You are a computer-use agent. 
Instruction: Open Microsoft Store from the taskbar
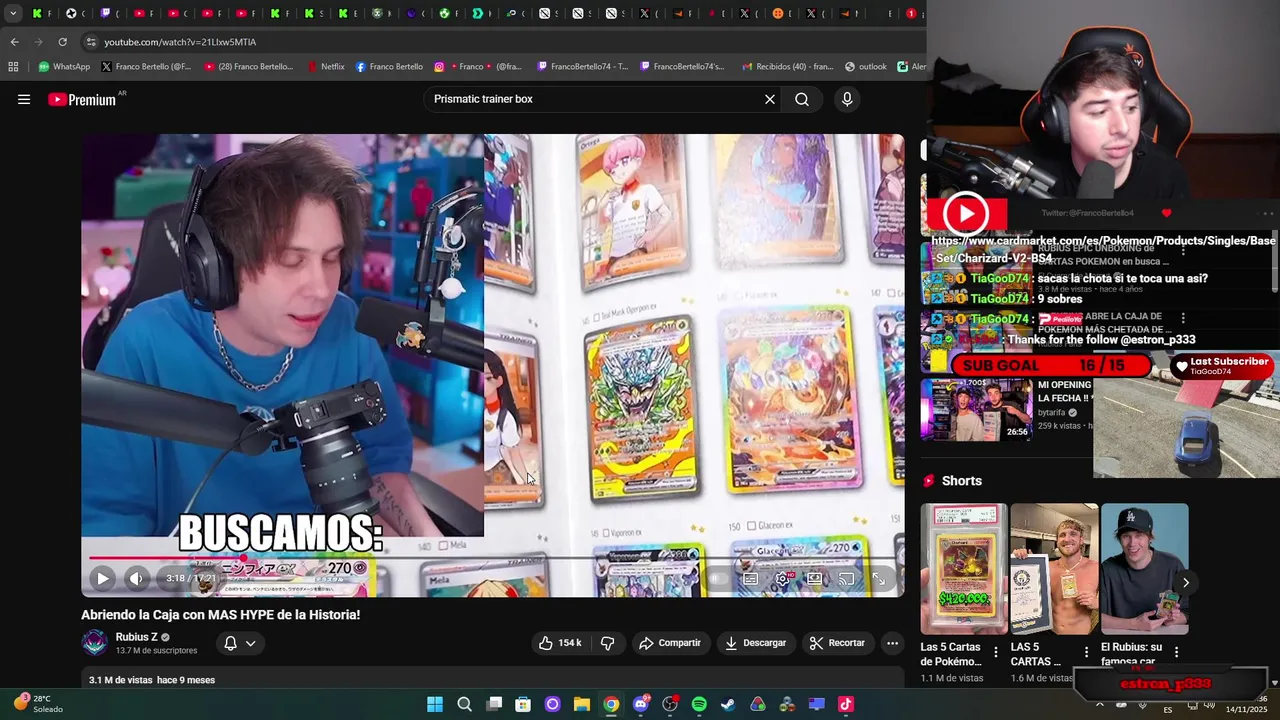[523, 704]
